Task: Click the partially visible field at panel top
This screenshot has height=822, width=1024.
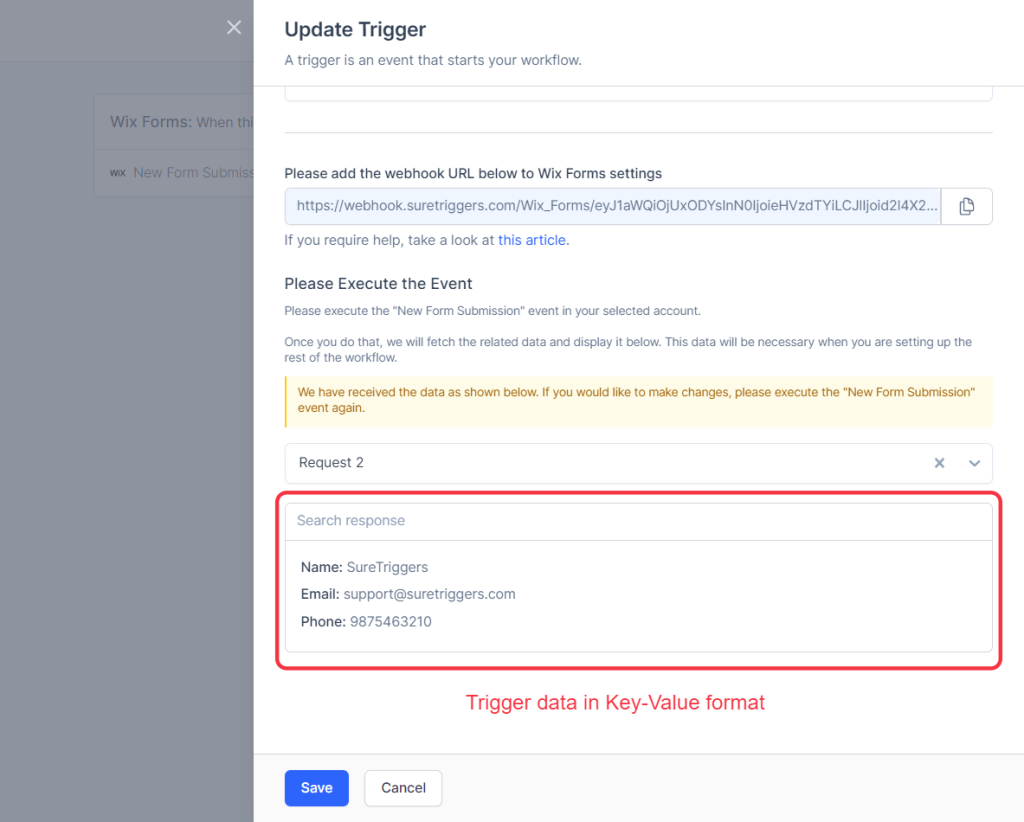Action: click(x=638, y=94)
